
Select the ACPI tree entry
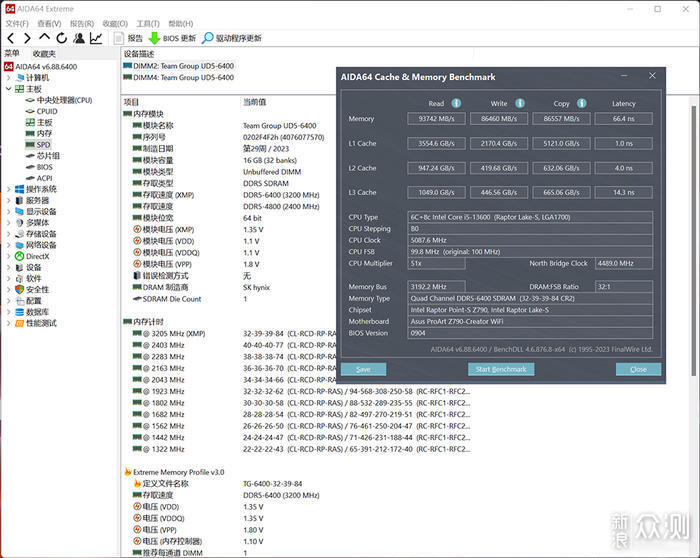click(39, 178)
